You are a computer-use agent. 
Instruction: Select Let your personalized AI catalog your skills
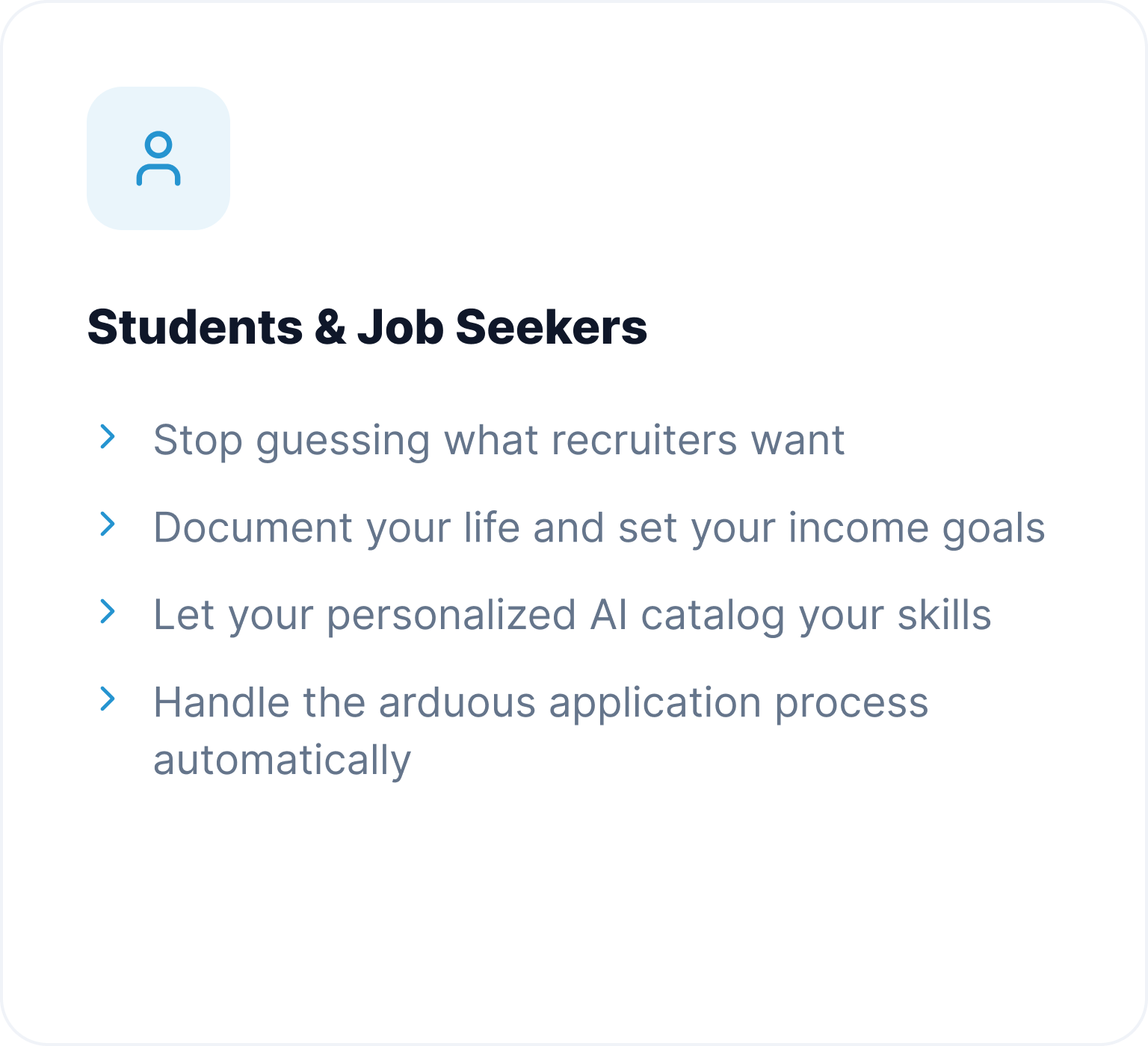[x=572, y=615]
